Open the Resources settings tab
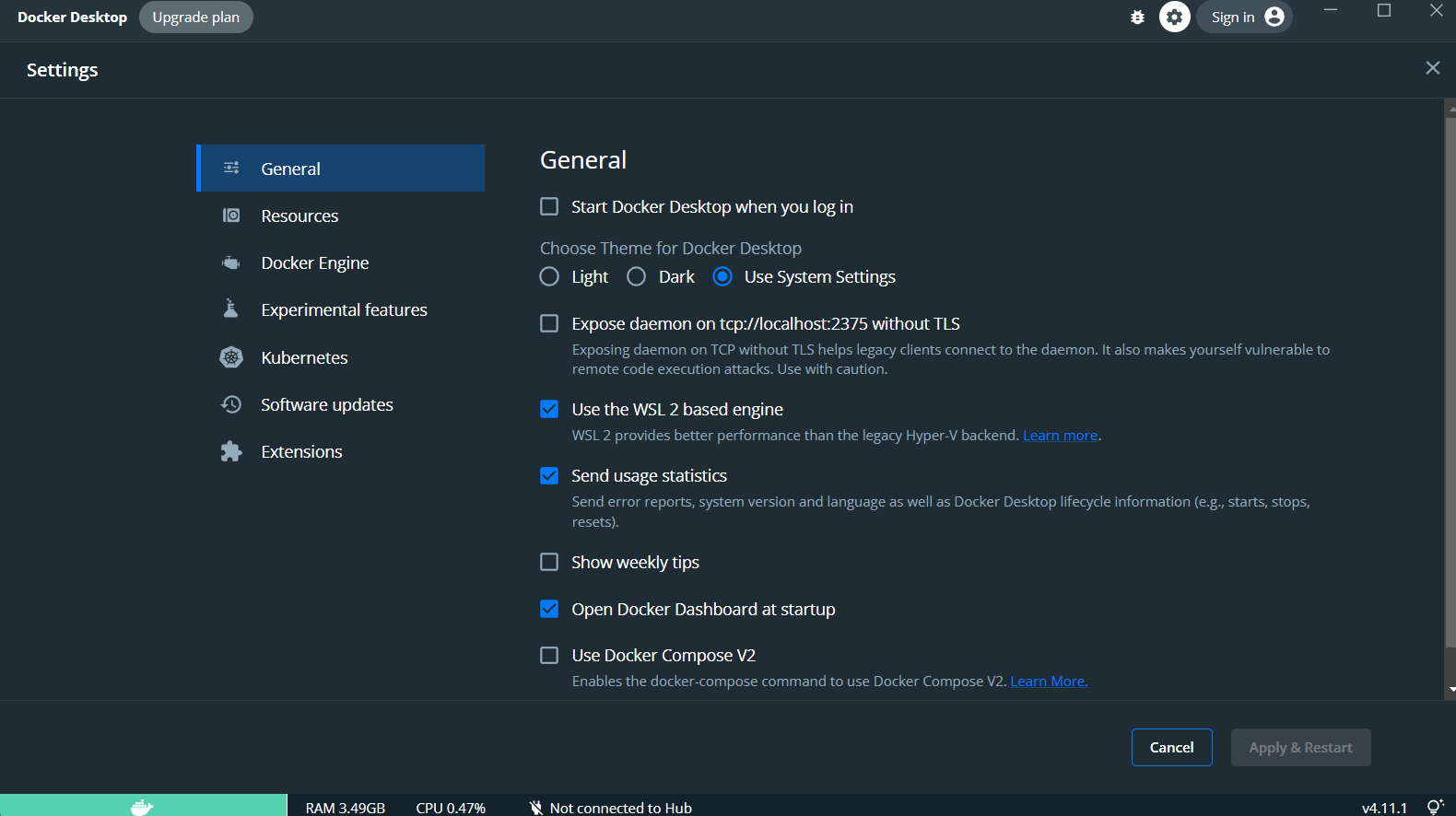Screen dimensions: 1456x816 pyautogui.click(x=340, y=216)
